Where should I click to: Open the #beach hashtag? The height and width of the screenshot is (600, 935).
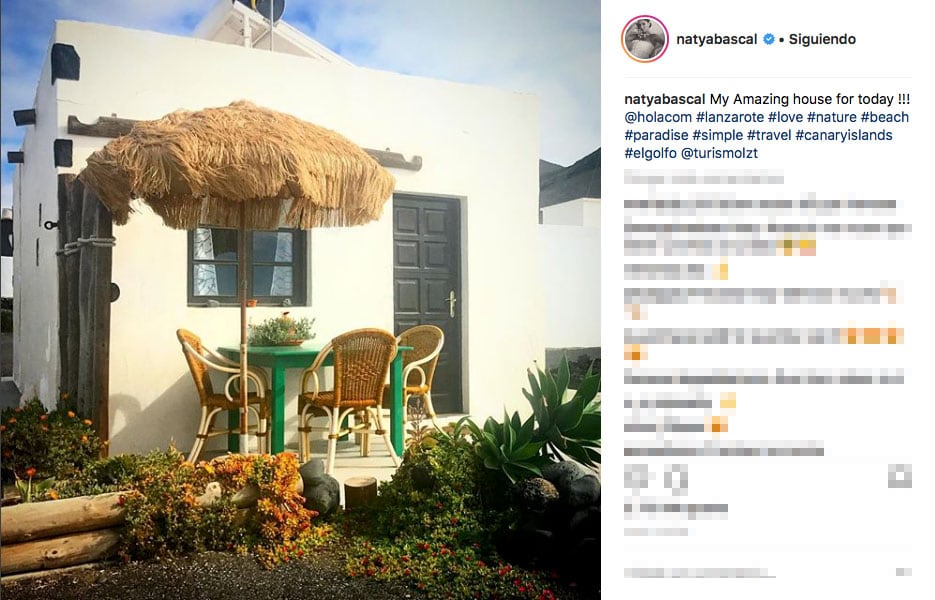click(885, 117)
